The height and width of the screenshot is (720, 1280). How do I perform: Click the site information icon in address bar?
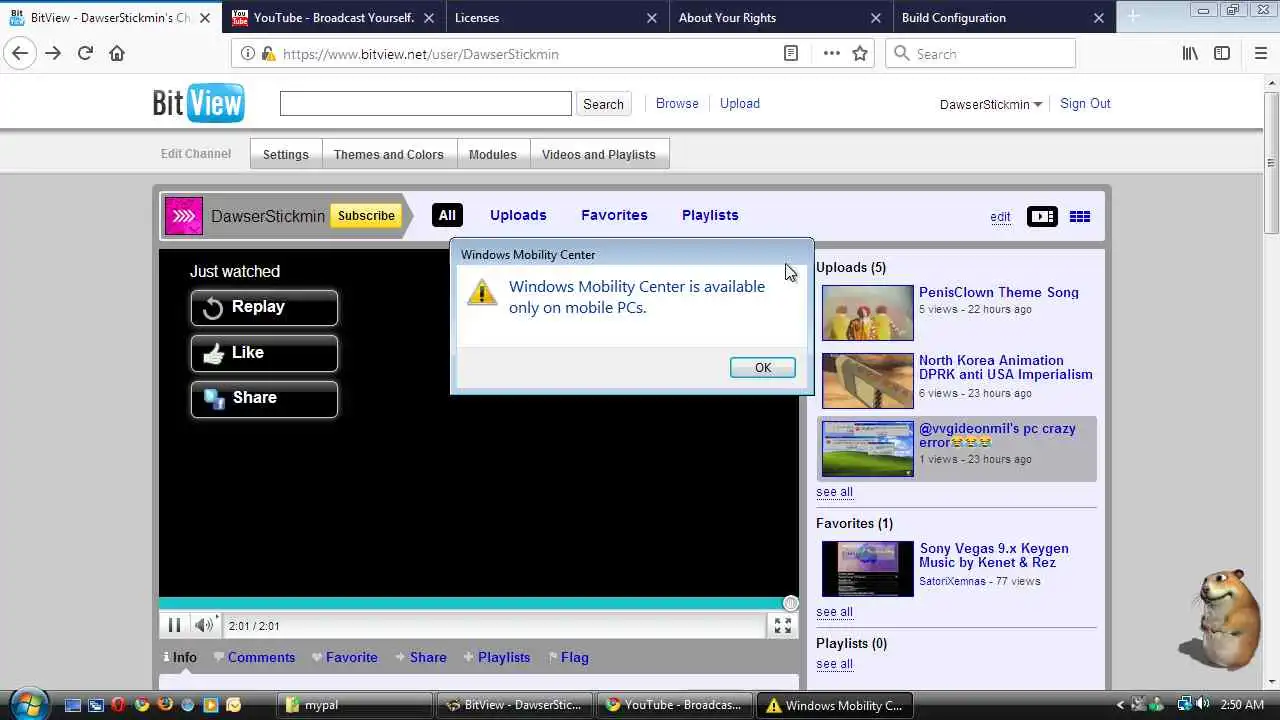point(249,54)
